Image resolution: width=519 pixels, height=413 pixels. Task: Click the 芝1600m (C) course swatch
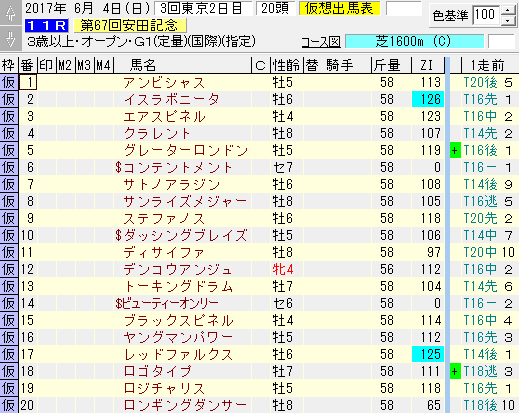[x=414, y=42]
